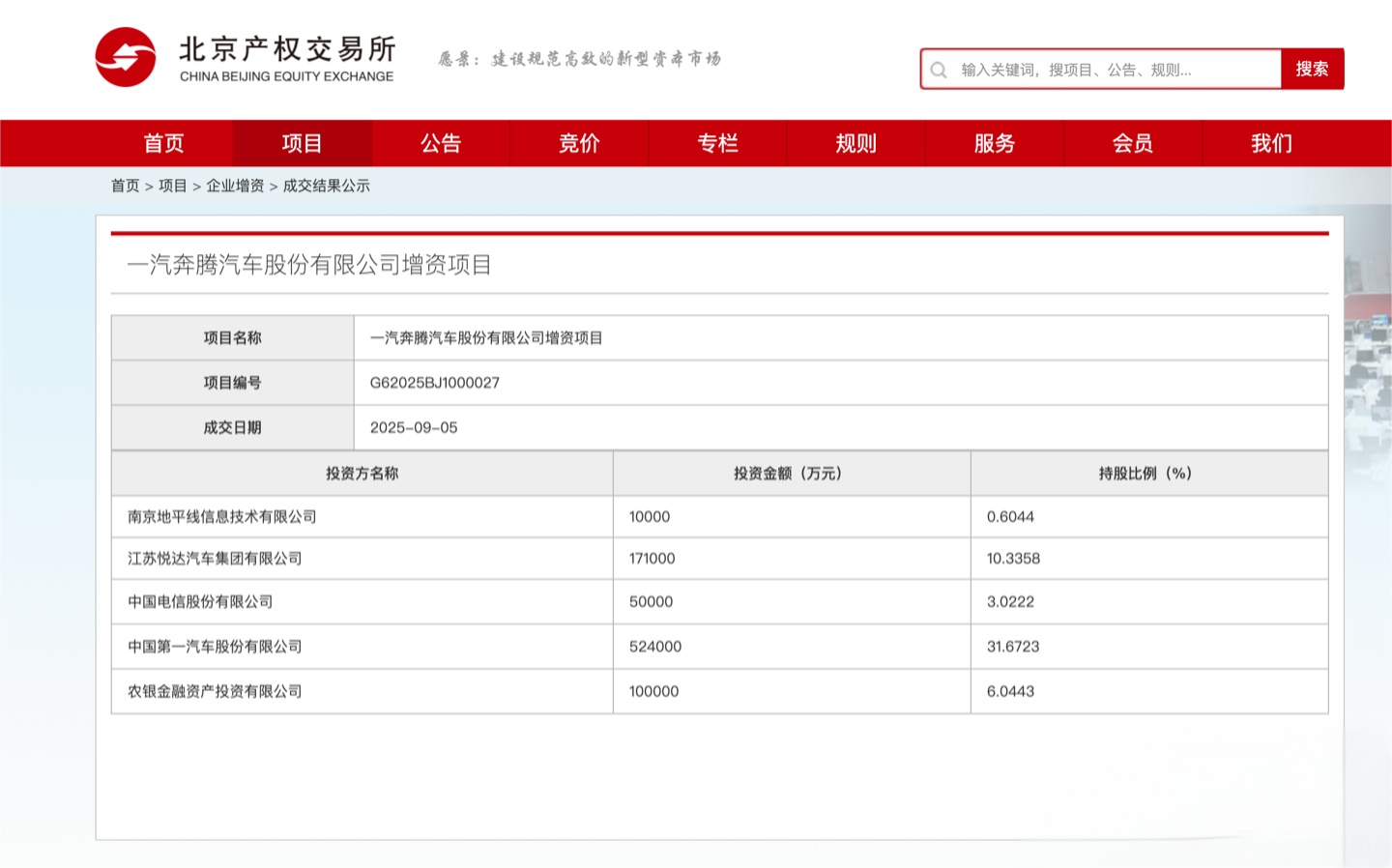Select shareholding ratio 0.6044
Viewport: 1392px width, 868px height.
tap(1010, 517)
